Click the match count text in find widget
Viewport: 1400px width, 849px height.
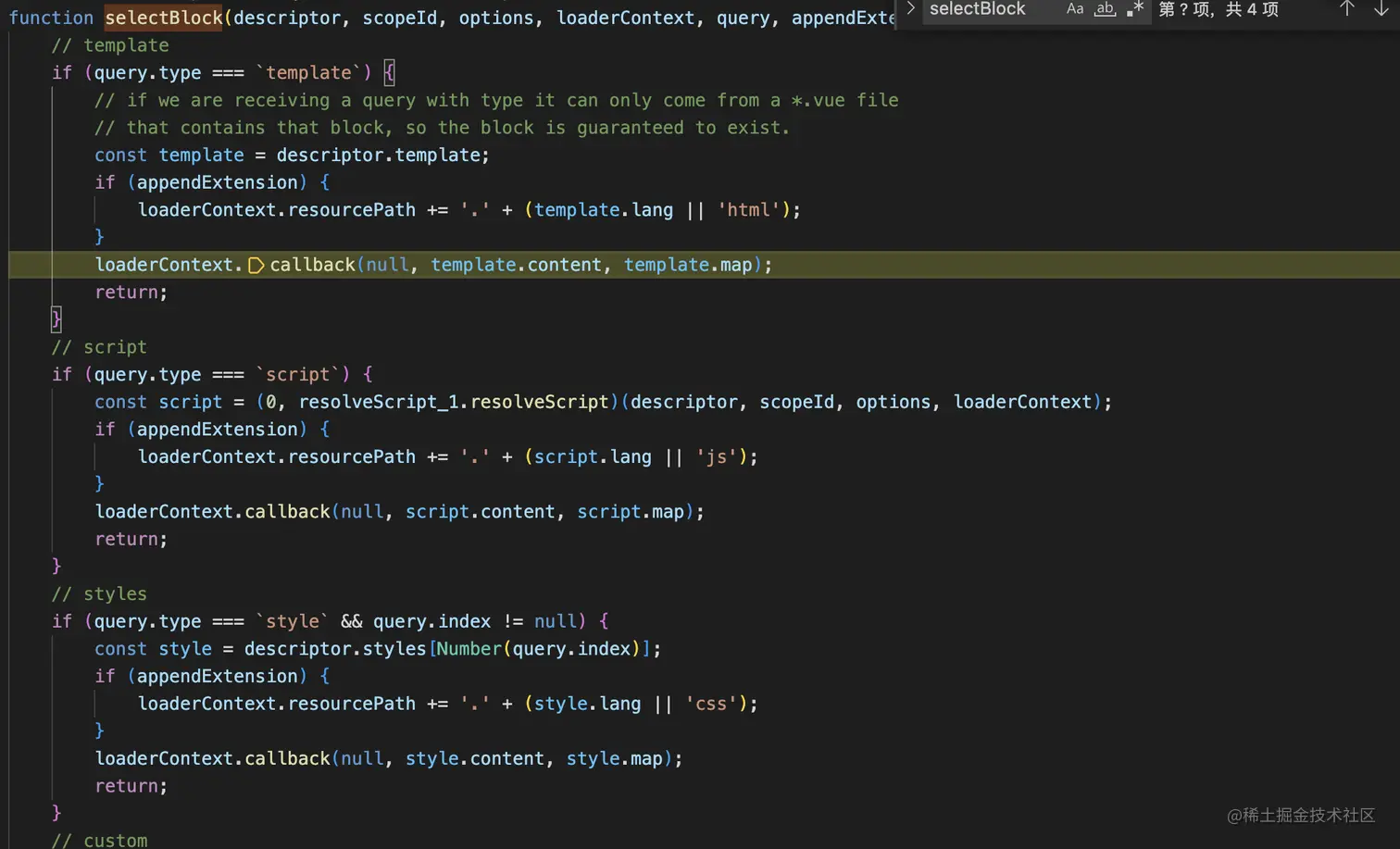(x=1219, y=9)
